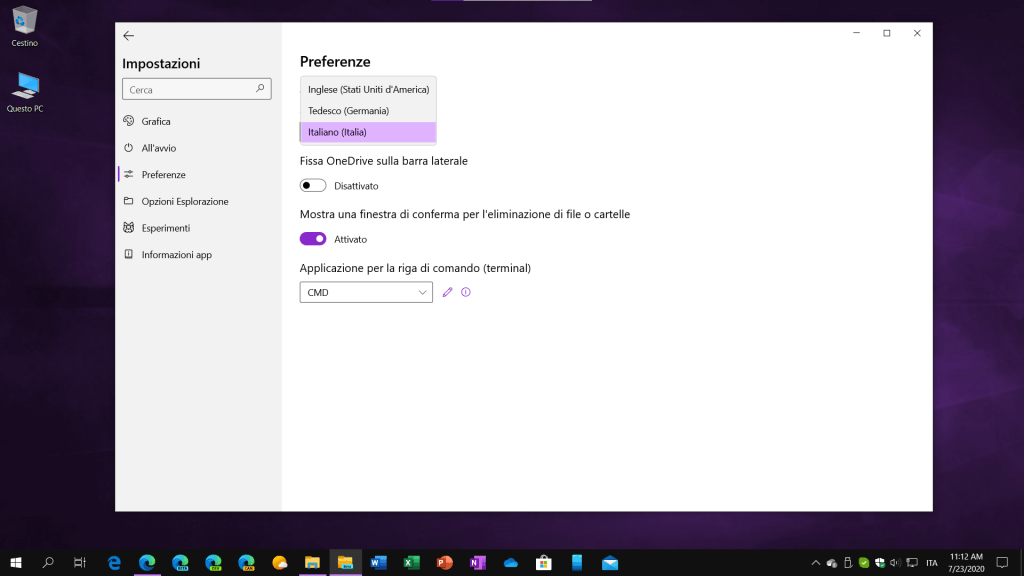Launch Excel from the taskbar
The height and width of the screenshot is (576, 1024).
point(411,563)
